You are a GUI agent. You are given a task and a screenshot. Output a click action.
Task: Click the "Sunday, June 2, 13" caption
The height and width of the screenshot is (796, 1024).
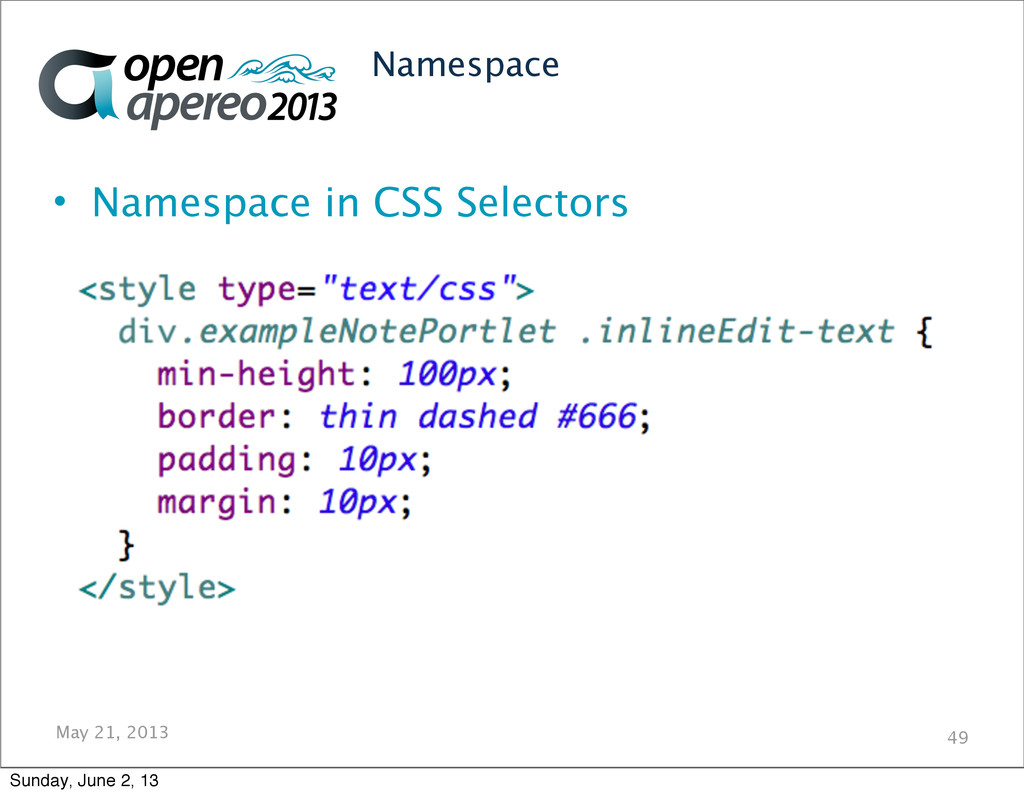[84, 781]
